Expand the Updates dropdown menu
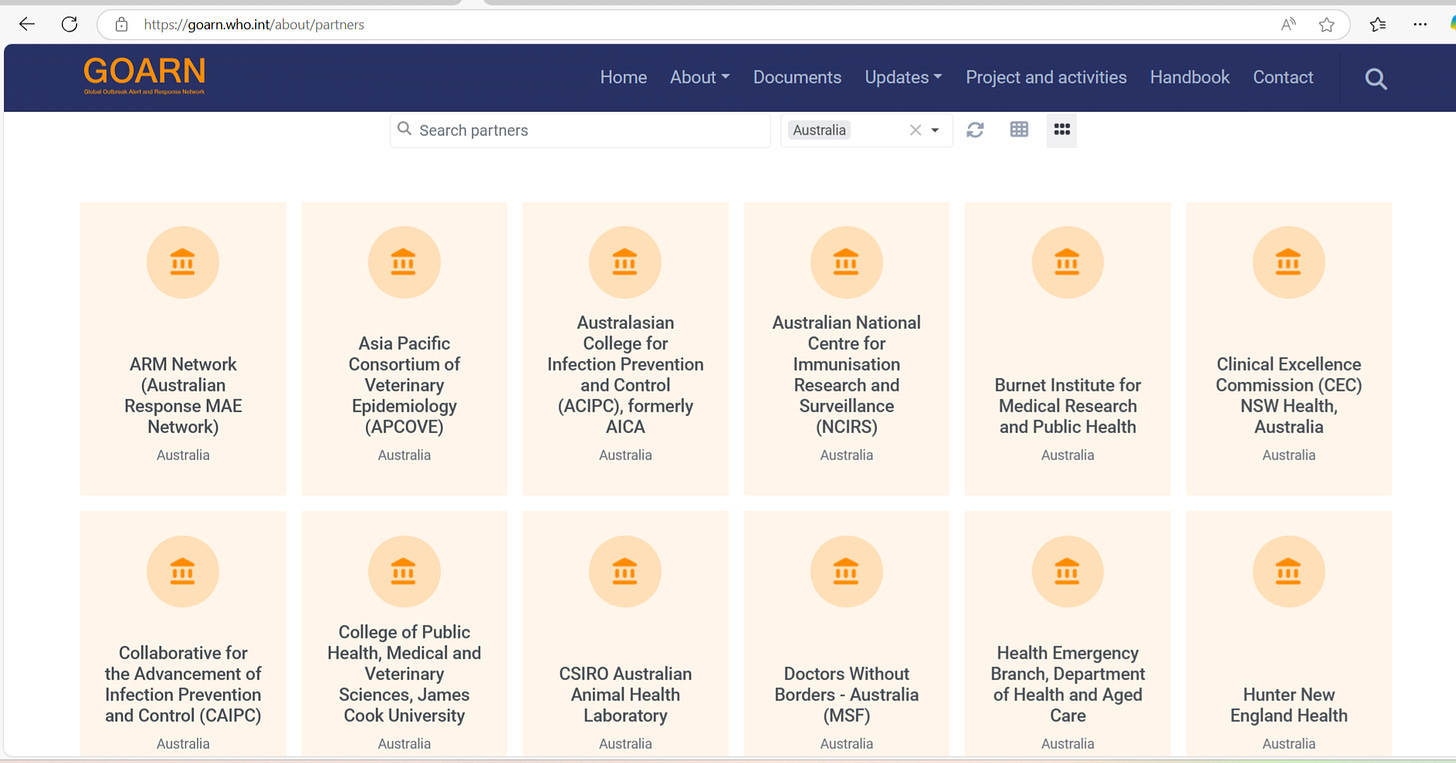The width and height of the screenshot is (1456, 763). pyautogui.click(x=903, y=77)
